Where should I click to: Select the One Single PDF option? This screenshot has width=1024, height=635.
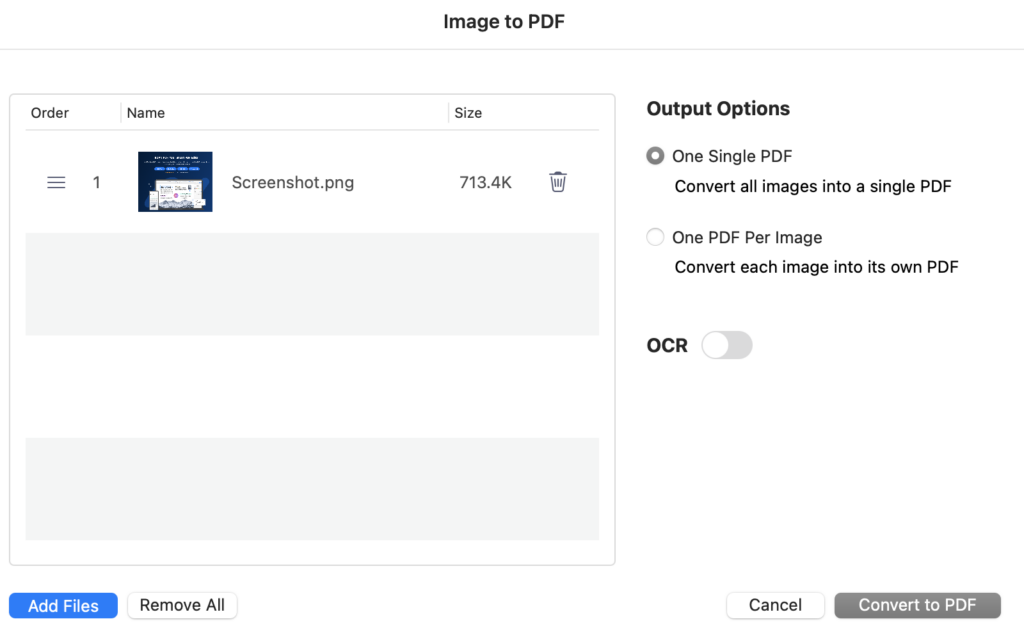(732, 156)
